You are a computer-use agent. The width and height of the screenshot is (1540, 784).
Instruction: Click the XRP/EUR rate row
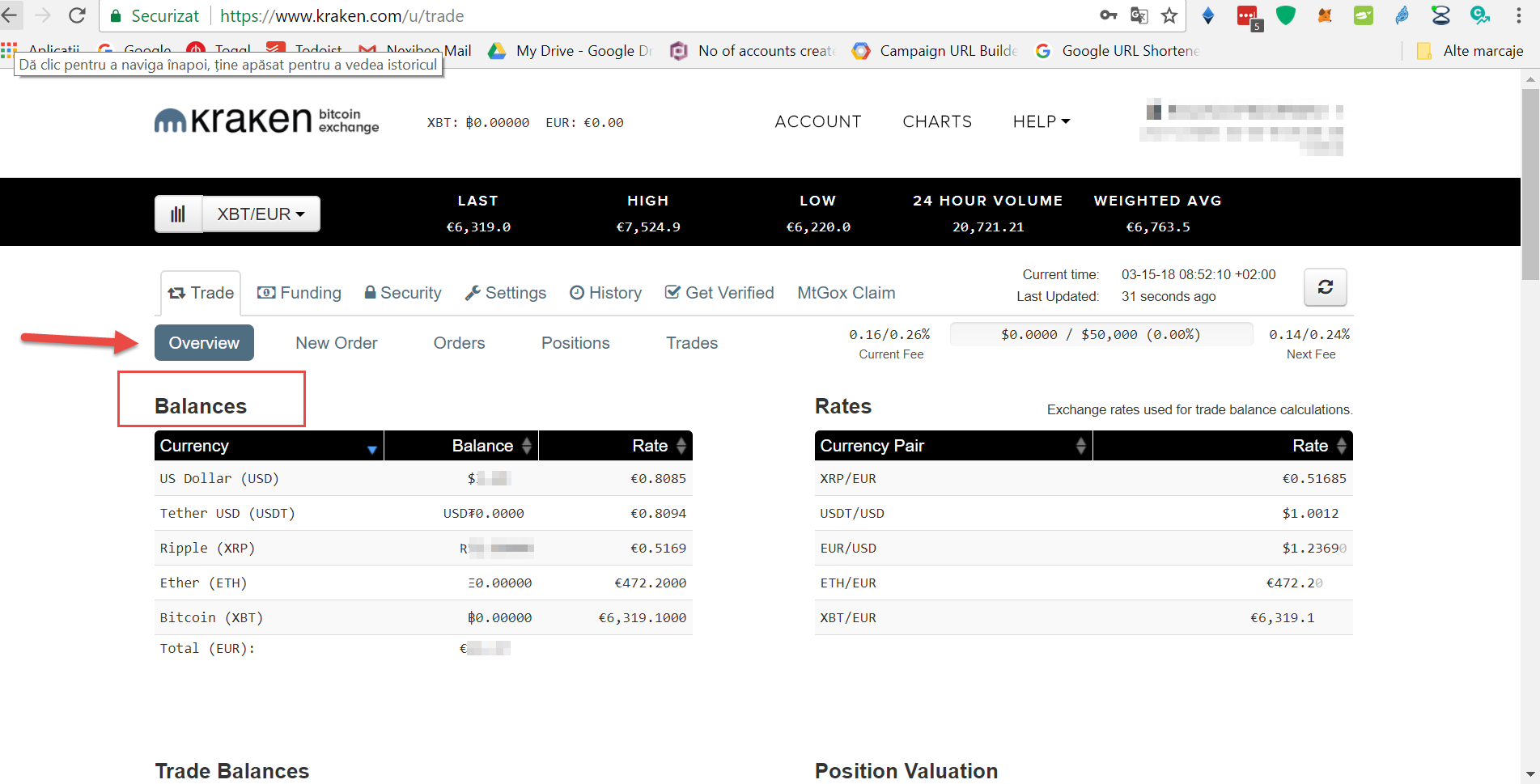1084,478
